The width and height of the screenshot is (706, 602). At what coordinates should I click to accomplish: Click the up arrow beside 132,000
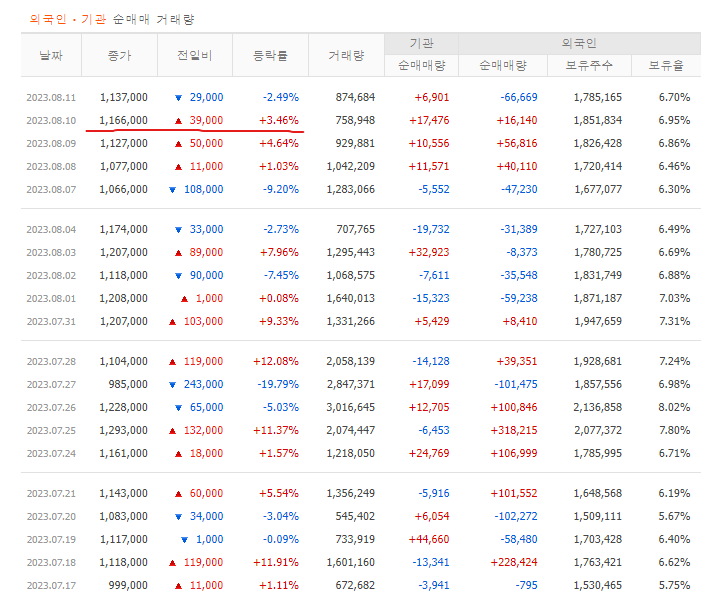[x=172, y=431]
